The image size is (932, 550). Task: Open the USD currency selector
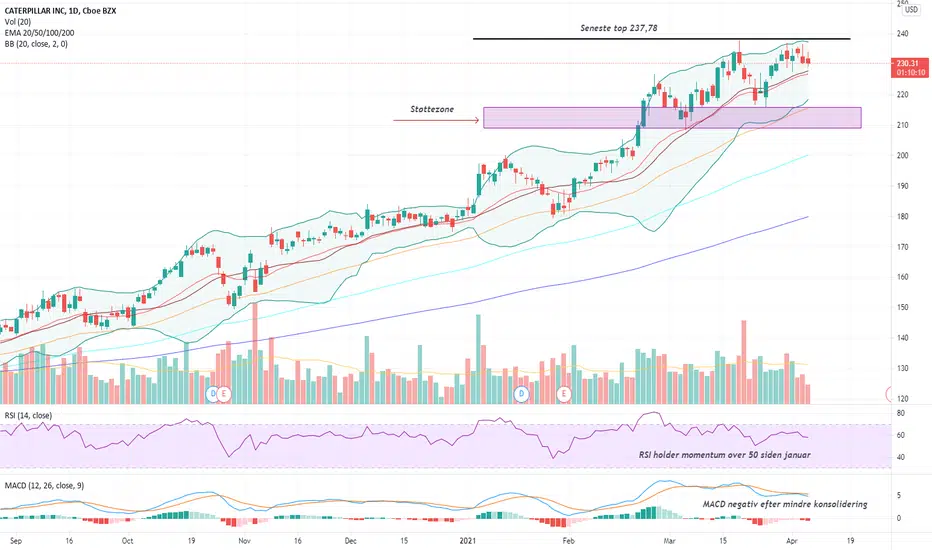click(x=911, y=10)
